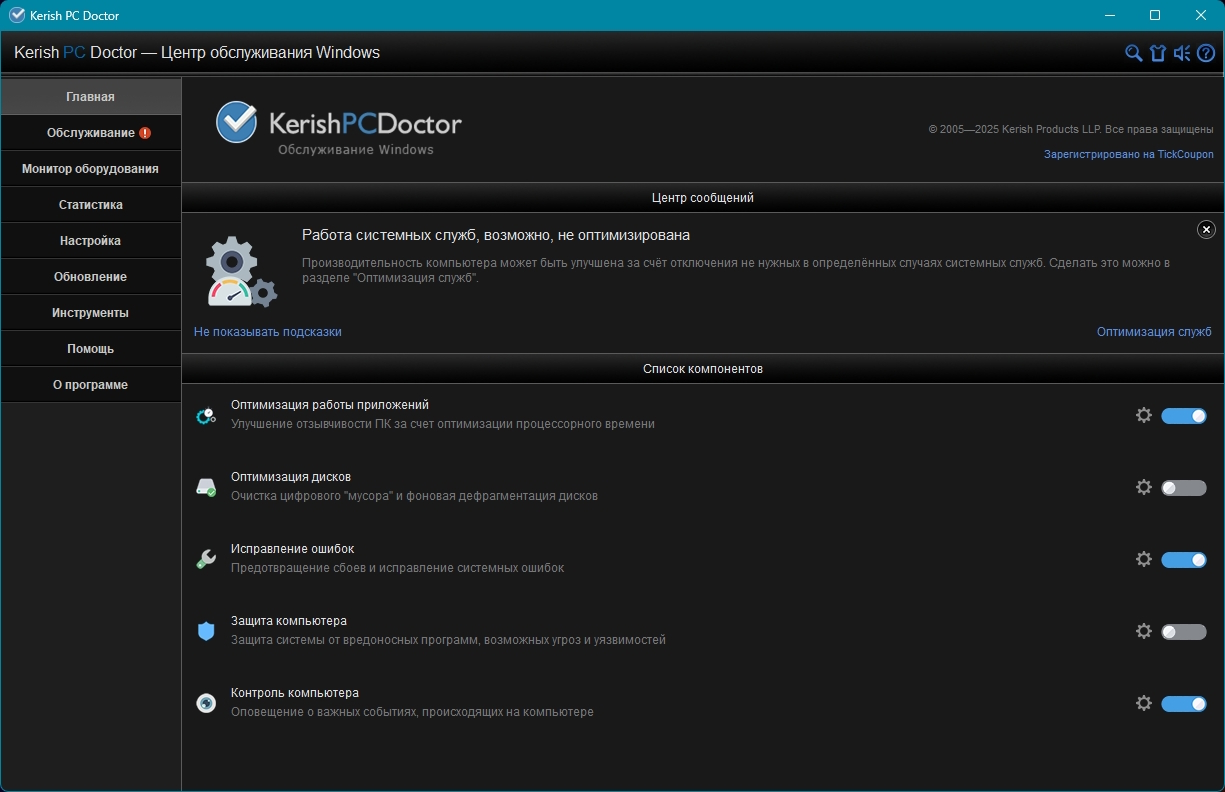Open the Инструменты section

[91, 313]
